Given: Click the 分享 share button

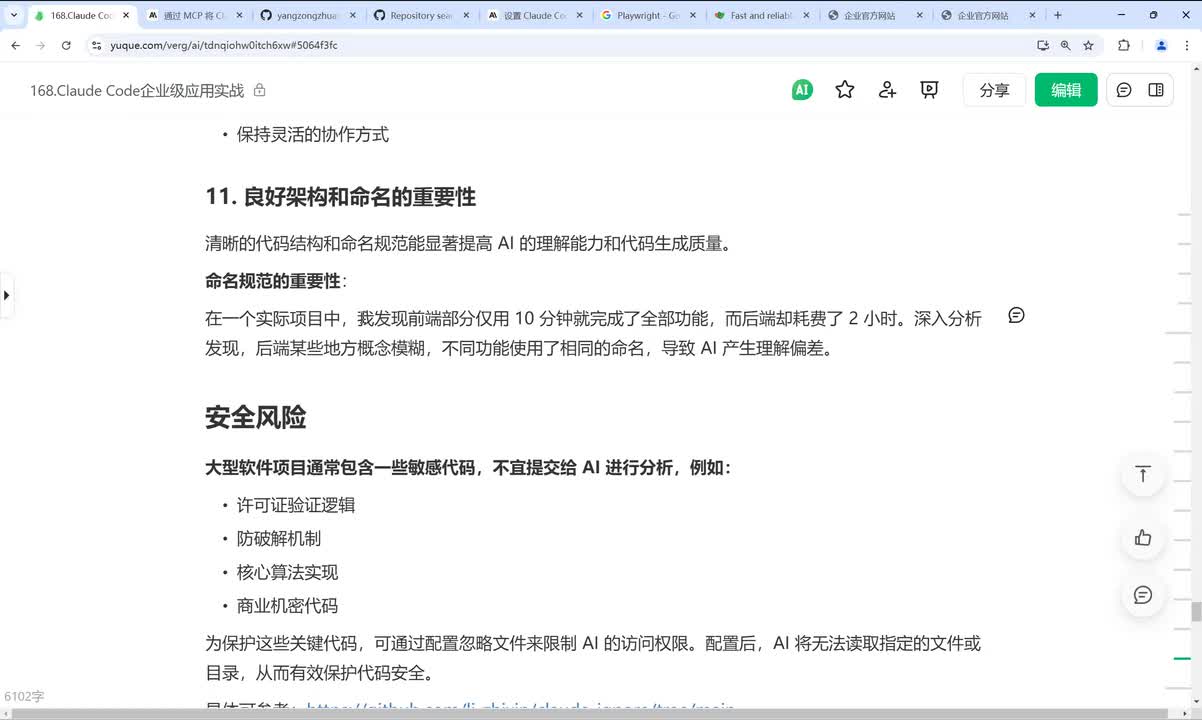Looking at the screenshot, I should click(994, 90).
